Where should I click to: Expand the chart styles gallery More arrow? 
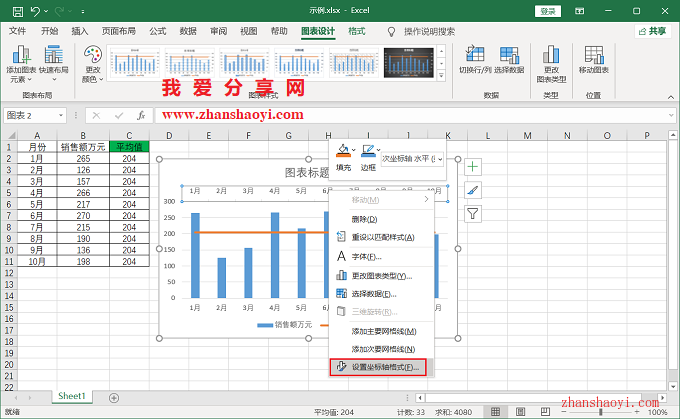click(x=441, y=75)
